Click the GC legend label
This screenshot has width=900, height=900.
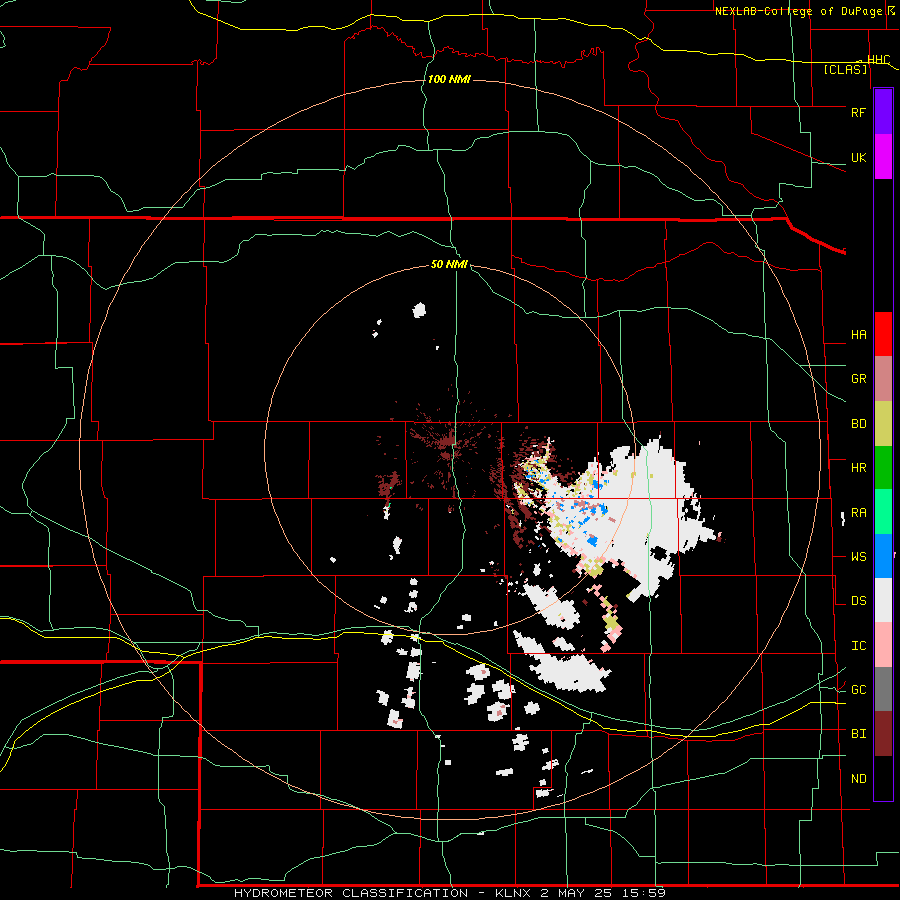[858, 690]
